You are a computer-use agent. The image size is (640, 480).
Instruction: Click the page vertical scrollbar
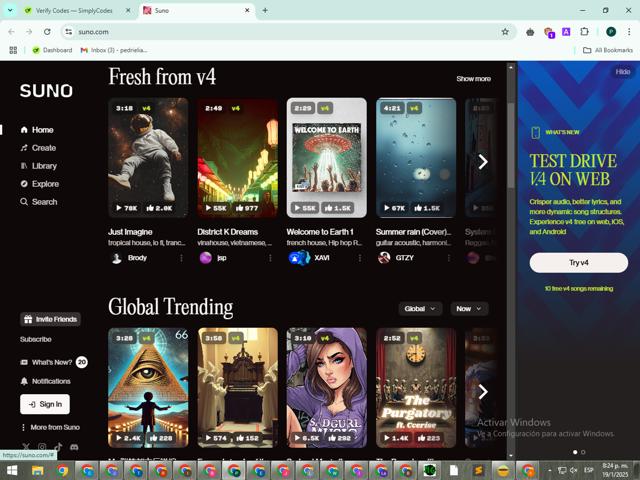[511, 146]
